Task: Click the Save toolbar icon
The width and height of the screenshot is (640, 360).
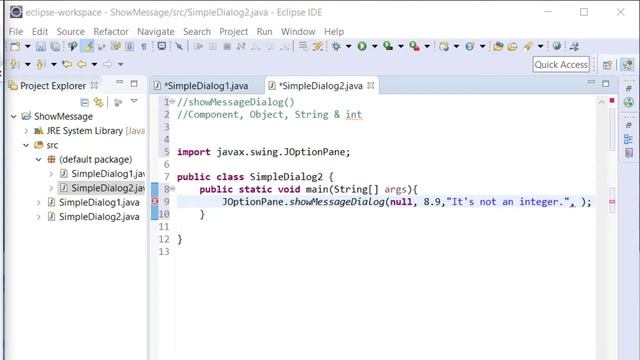Action: [x=41, y=47]
